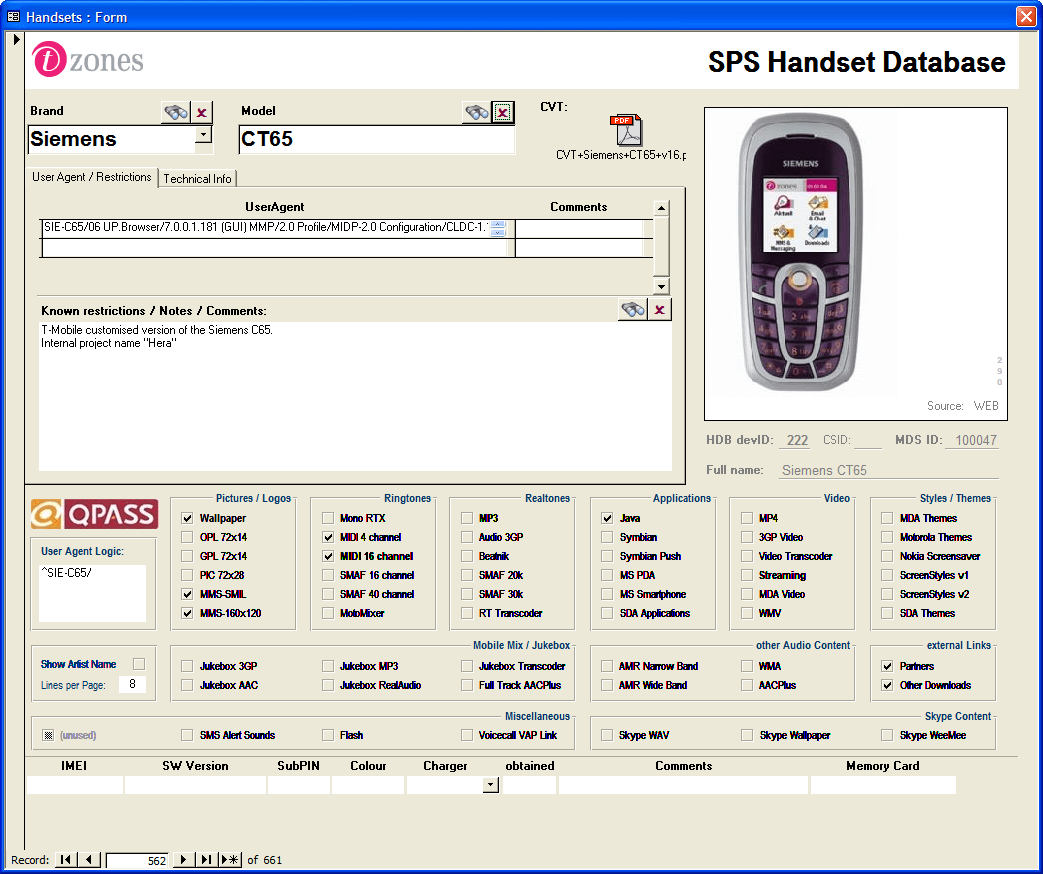
Task: Click the QPASS logo
Action: [95, 514]
